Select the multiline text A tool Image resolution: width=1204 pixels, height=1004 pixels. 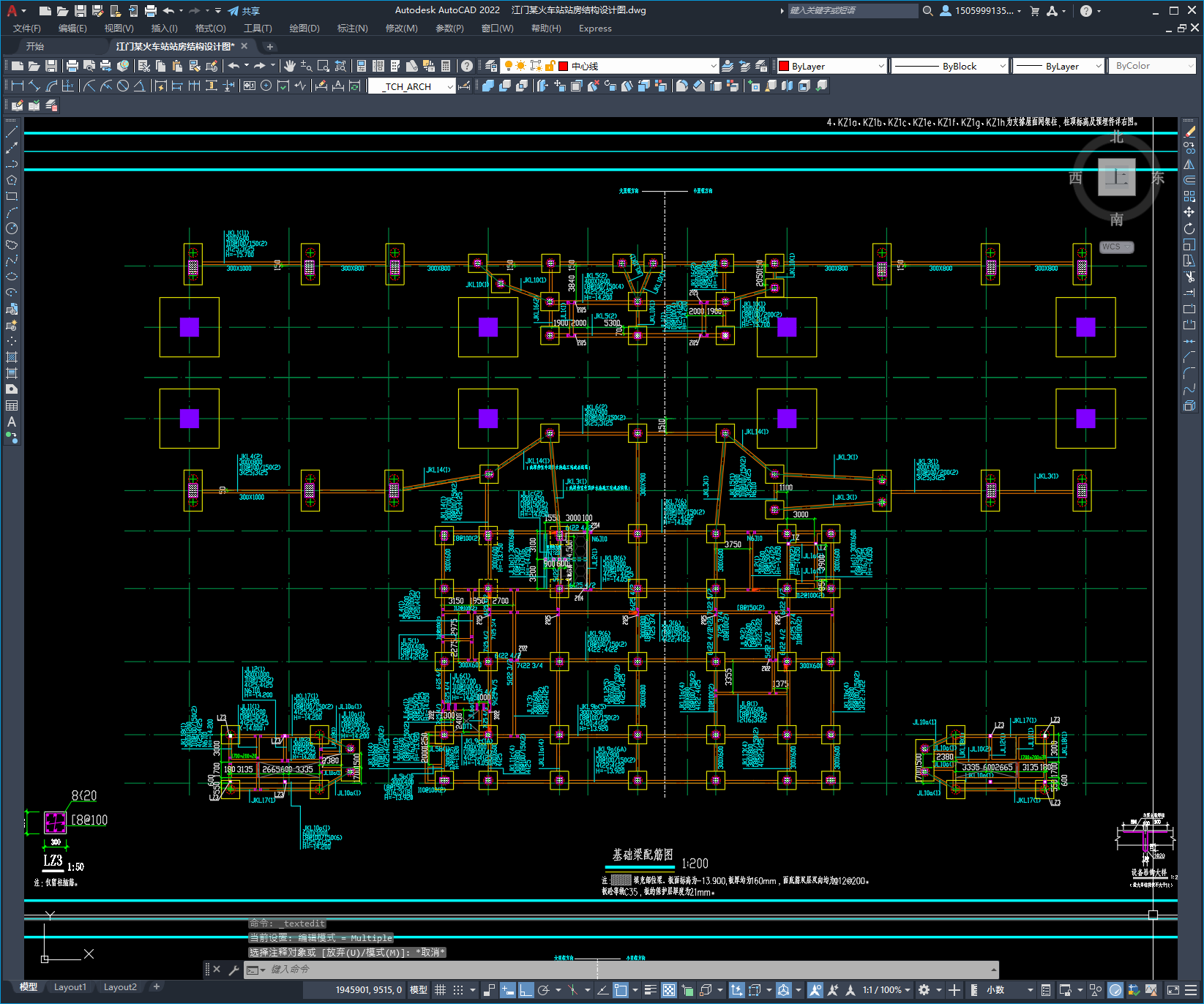(12, 422)
